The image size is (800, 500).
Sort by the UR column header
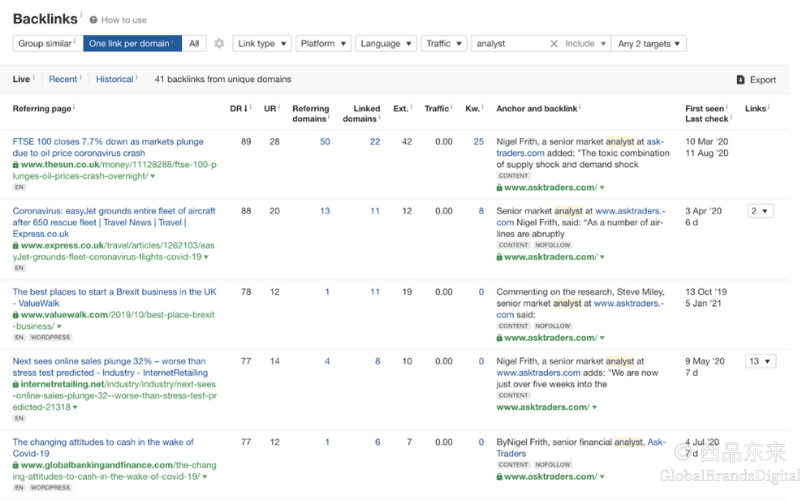[270, 108]
